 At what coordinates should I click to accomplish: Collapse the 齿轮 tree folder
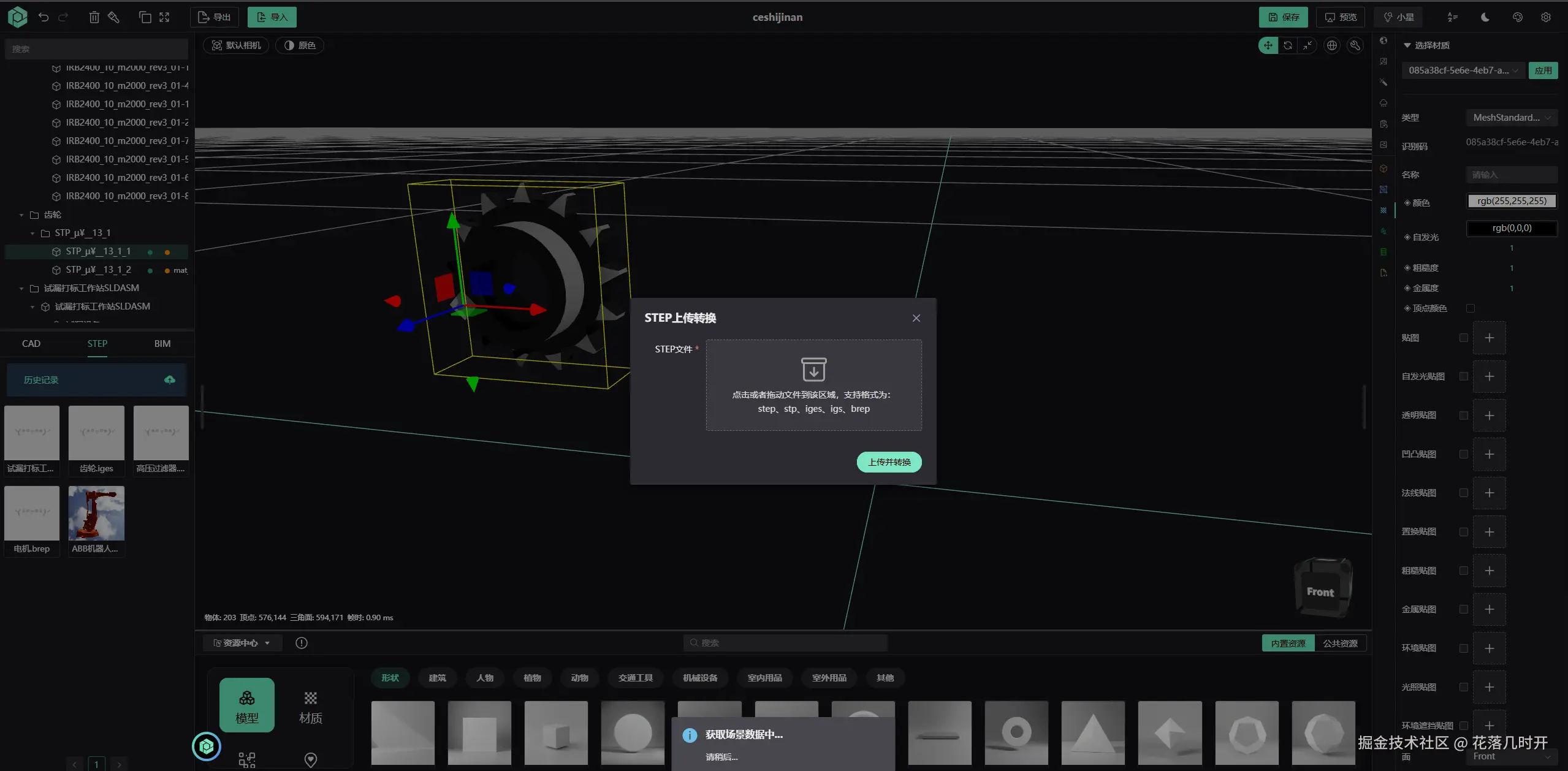tap(21, 215)
